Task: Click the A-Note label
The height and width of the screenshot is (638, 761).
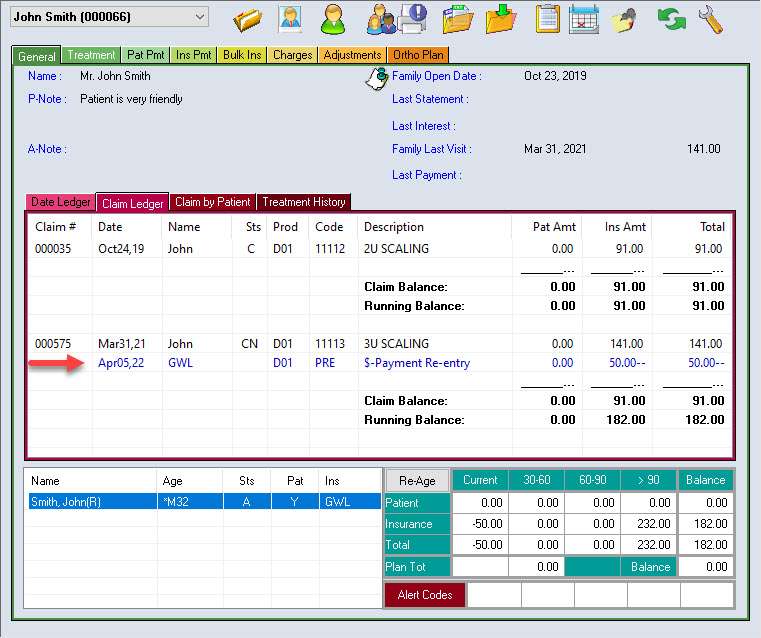Action: pyautogui.click(x=47, y=149)
